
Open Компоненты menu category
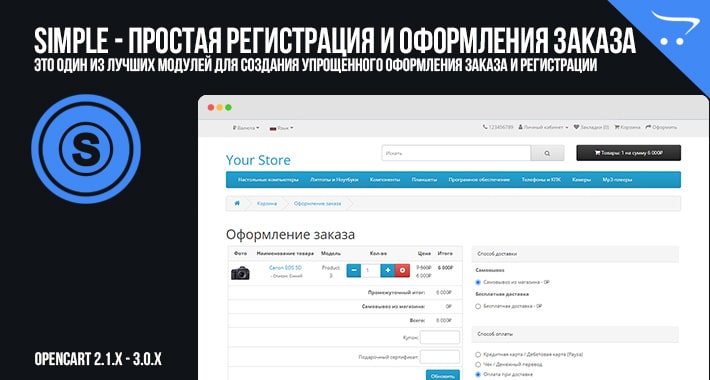[x=385, y=180]
